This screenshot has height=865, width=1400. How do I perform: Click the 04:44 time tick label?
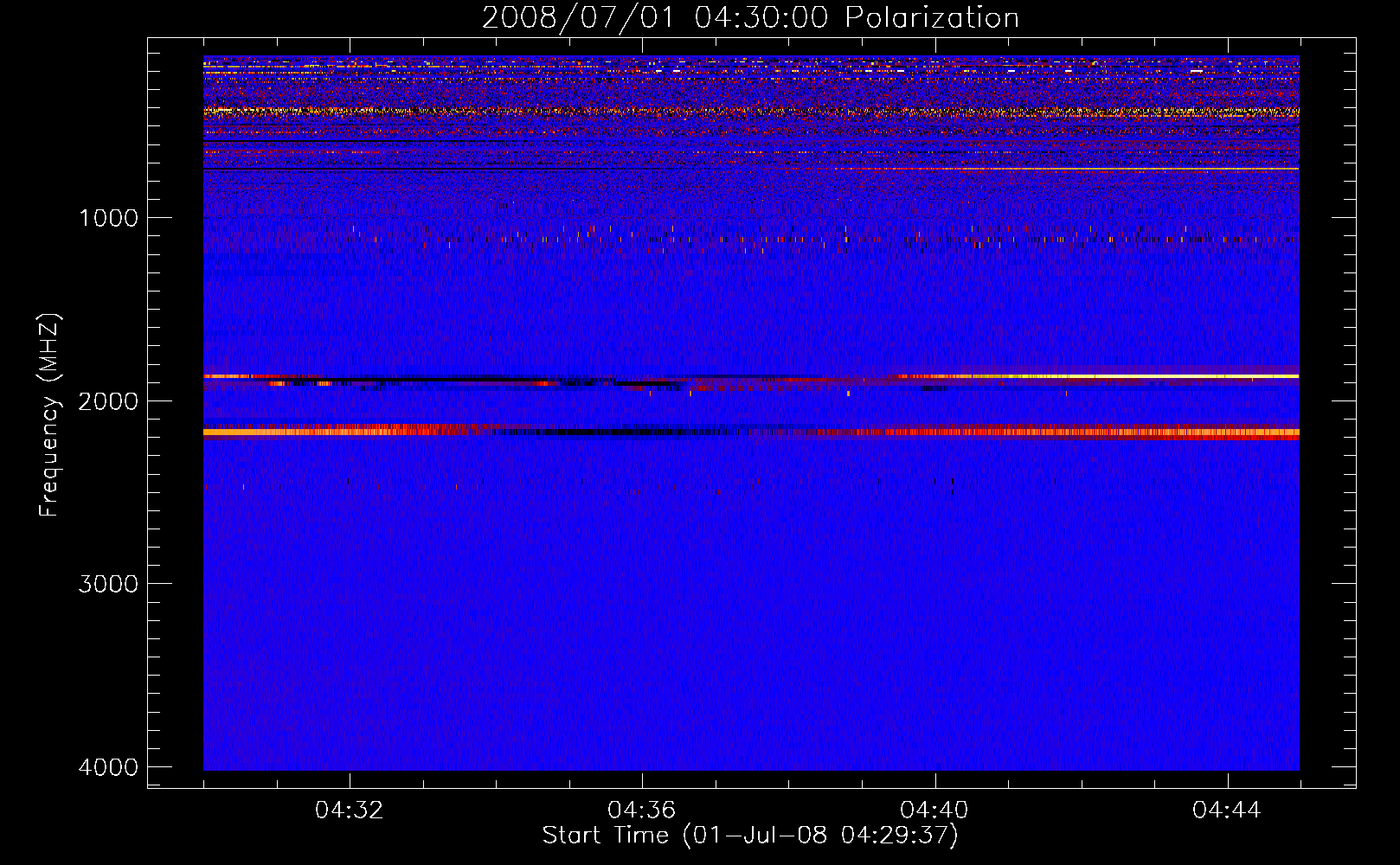(x=1227, y=811)
